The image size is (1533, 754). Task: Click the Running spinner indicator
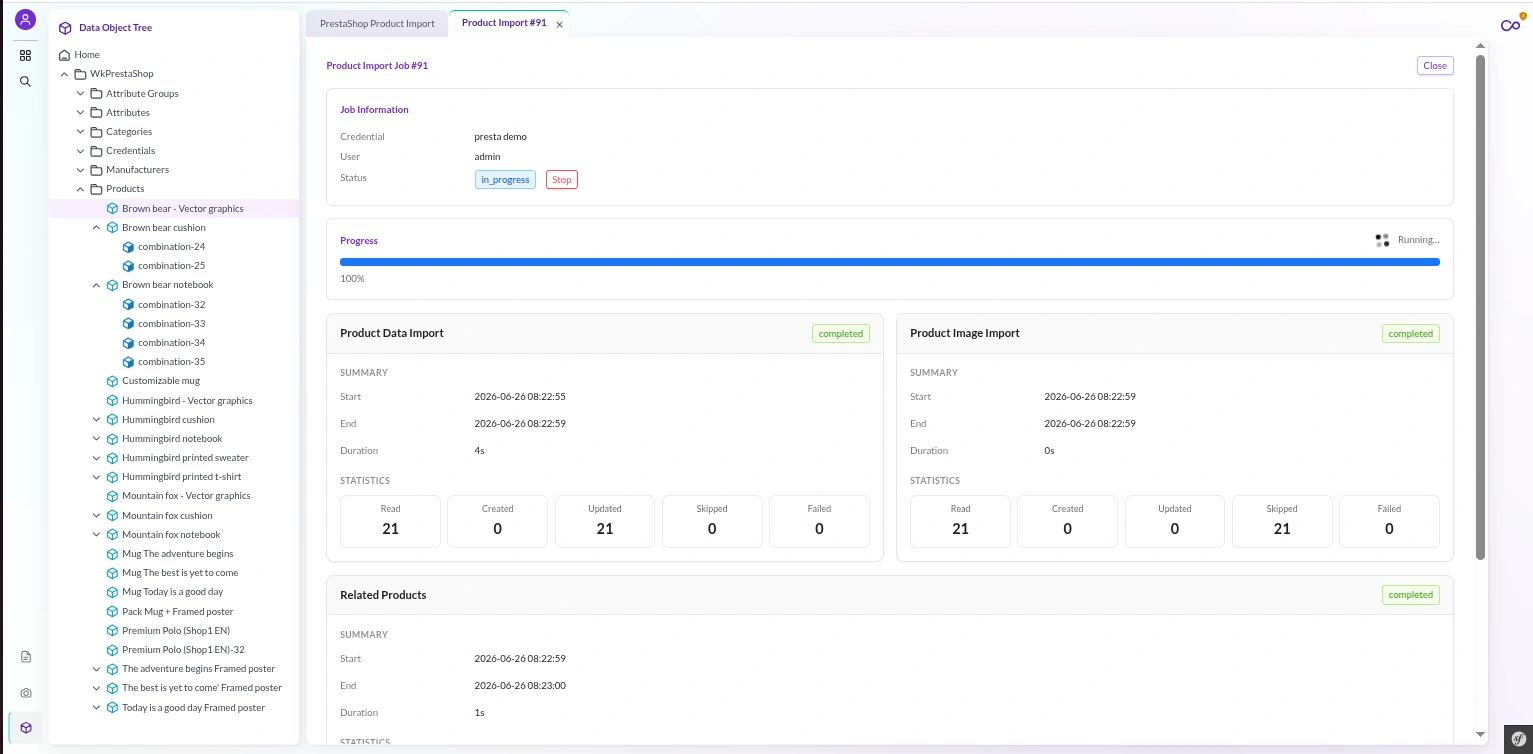coord(1382,241)
